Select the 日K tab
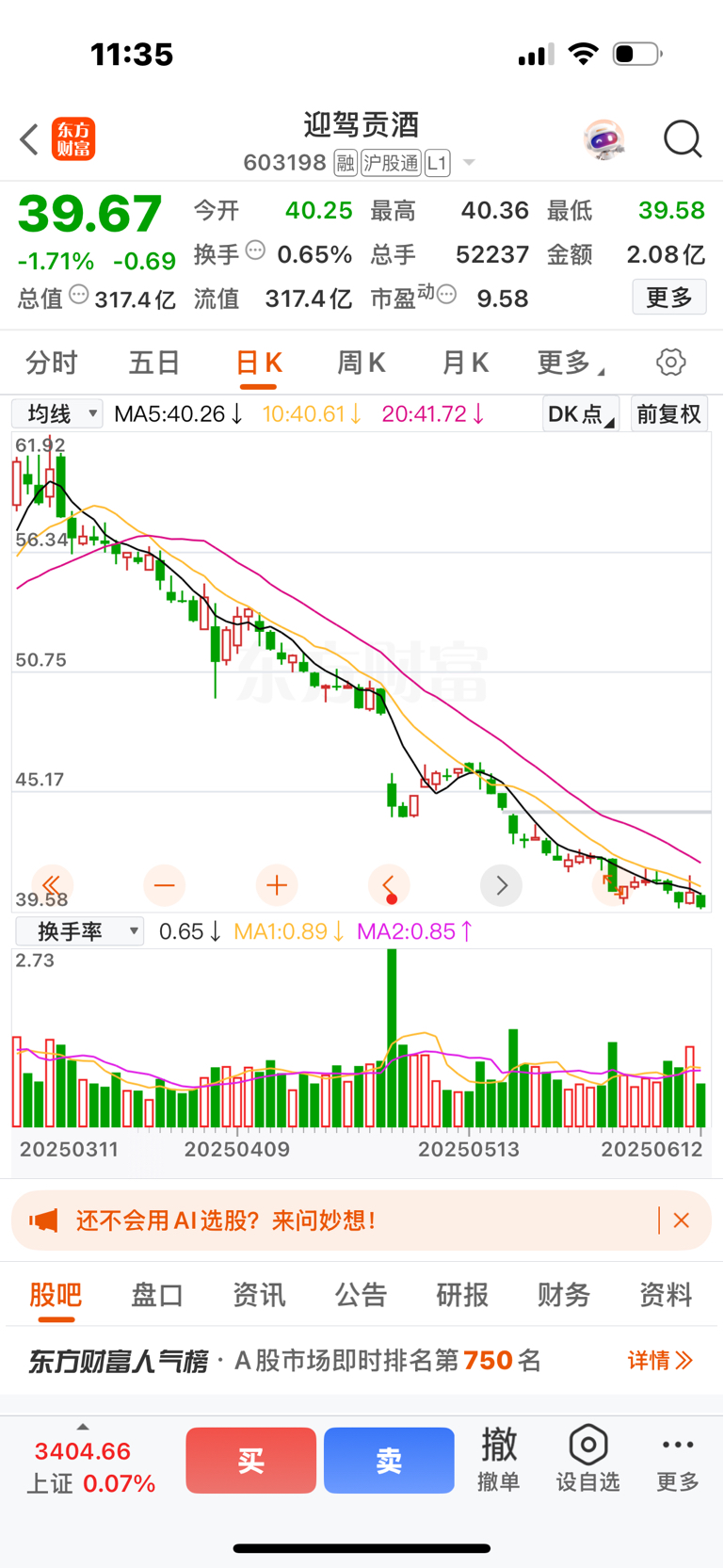724x1568 pixels. pyautogui.click(x=259, y=363)
